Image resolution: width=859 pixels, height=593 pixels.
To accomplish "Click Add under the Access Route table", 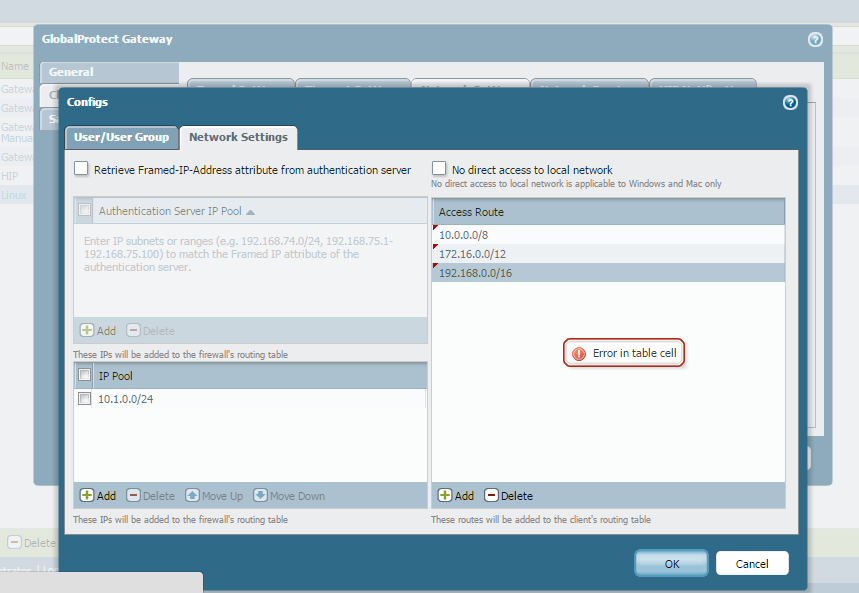I will [x=456, y=495].
